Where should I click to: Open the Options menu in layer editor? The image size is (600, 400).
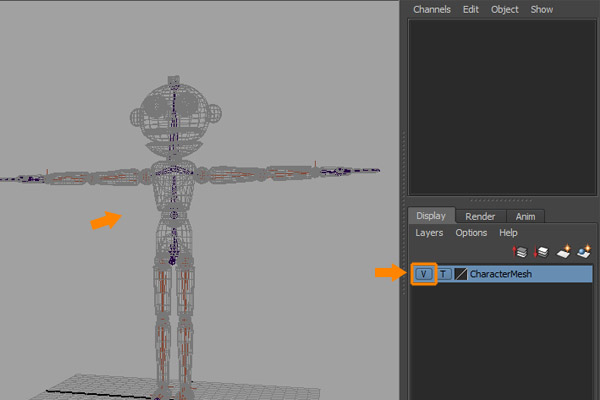point(471,233)
